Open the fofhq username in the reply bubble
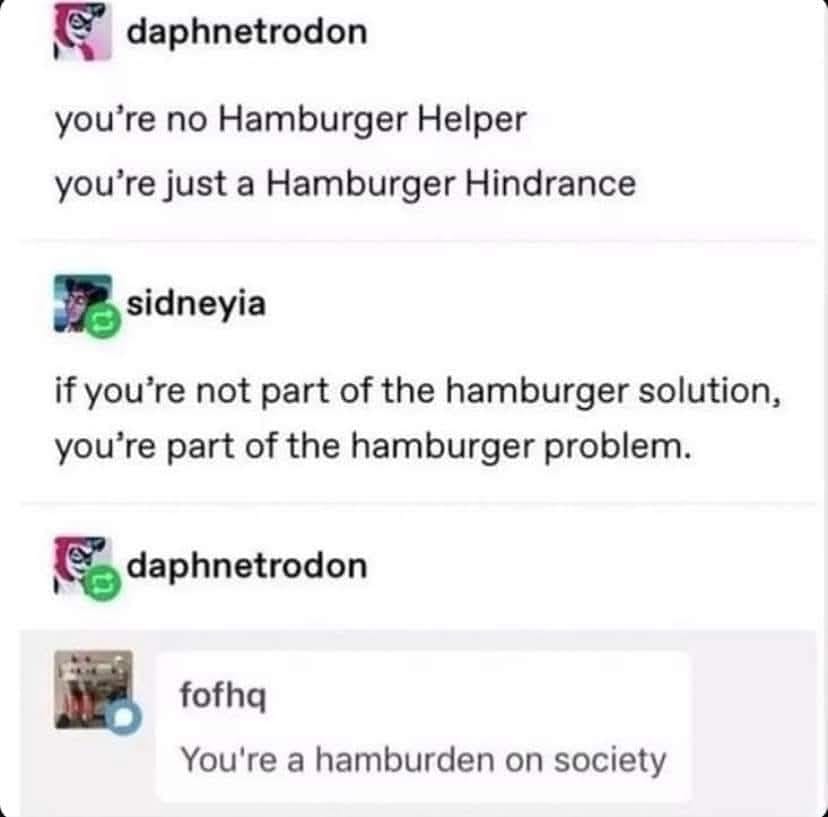This screenshot has height=817, width=828. [x=223, y=696]
